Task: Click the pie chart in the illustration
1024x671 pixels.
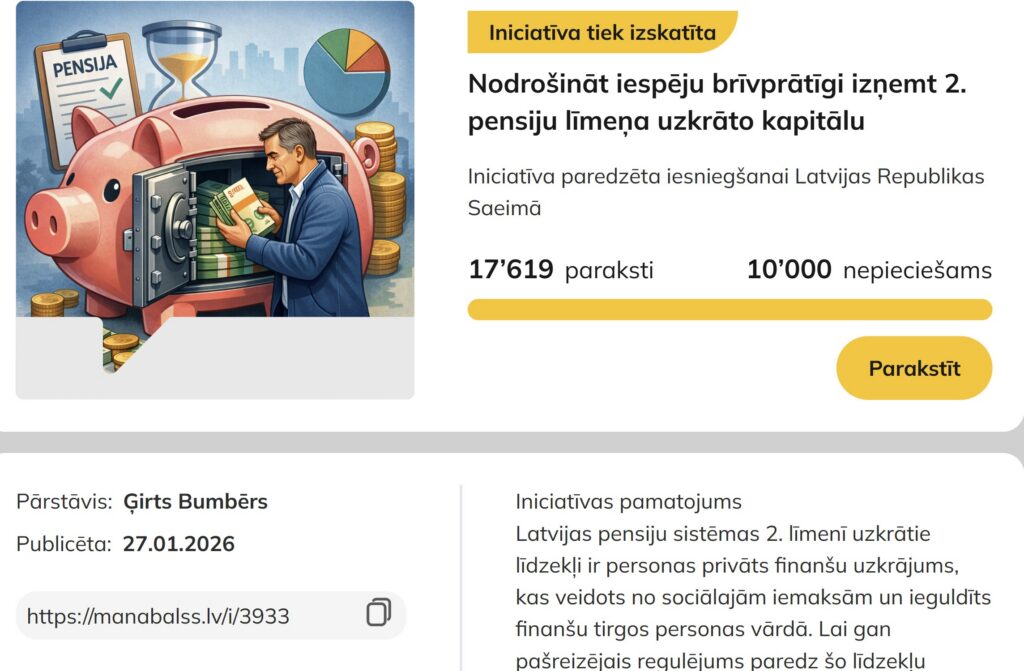Action: coord(346,70)
